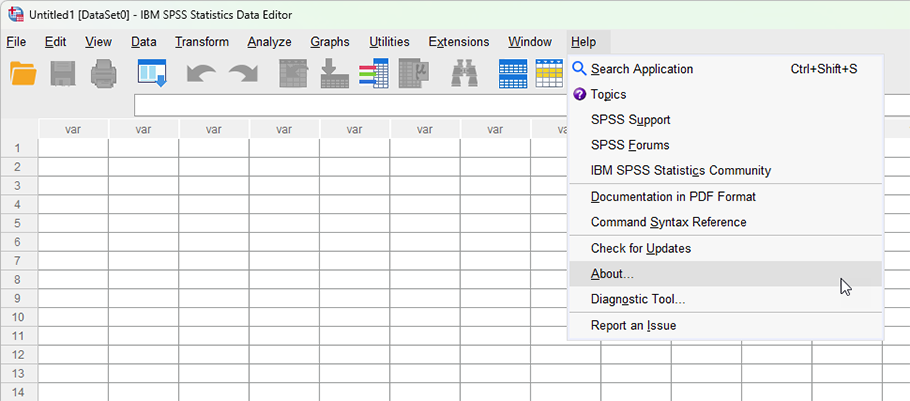910x401 pixels.
Task: Open the Analyze menu
Action: click(269, 42)
